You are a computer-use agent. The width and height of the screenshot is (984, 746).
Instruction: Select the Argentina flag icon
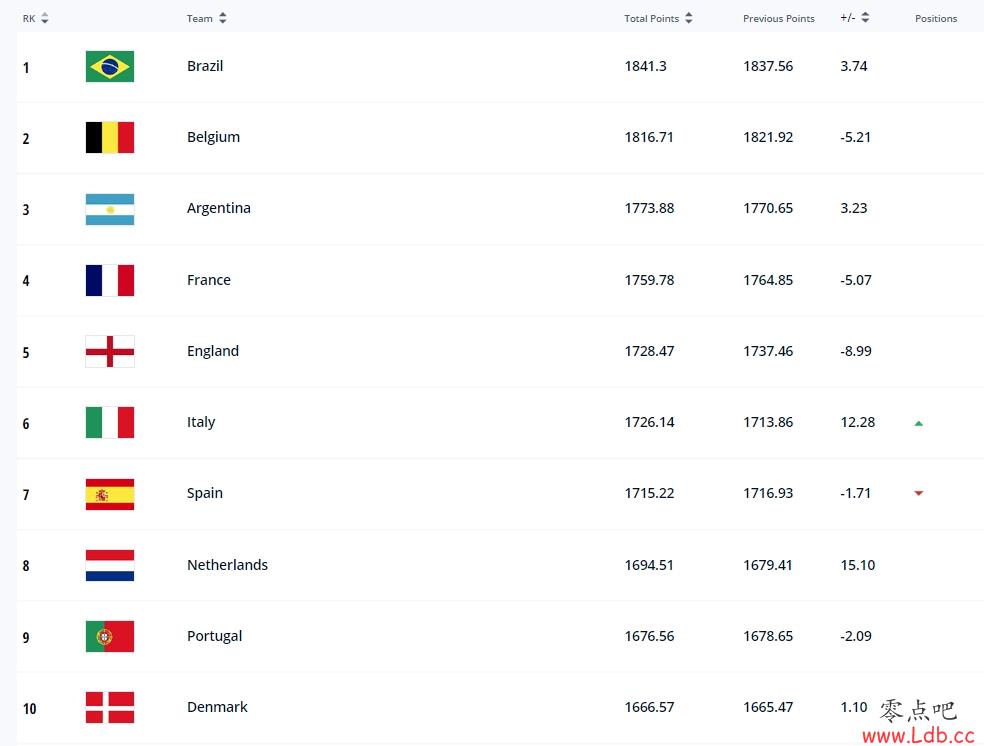[110, 209]
